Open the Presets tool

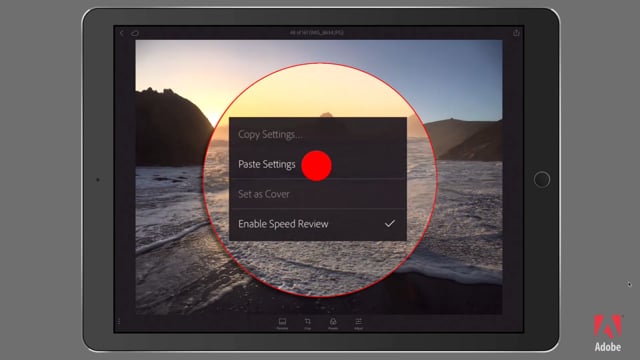[333, 323]
